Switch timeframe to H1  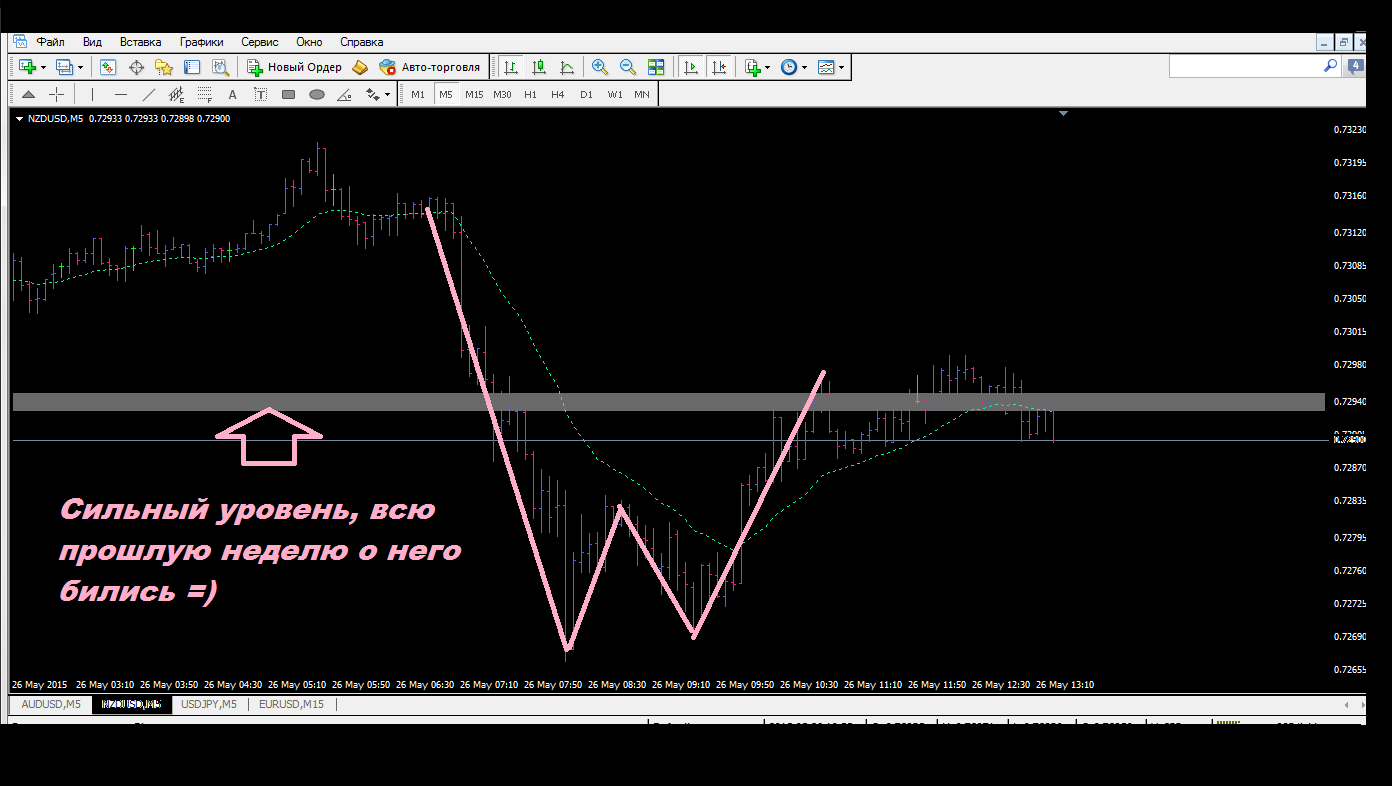pos(530,95)
